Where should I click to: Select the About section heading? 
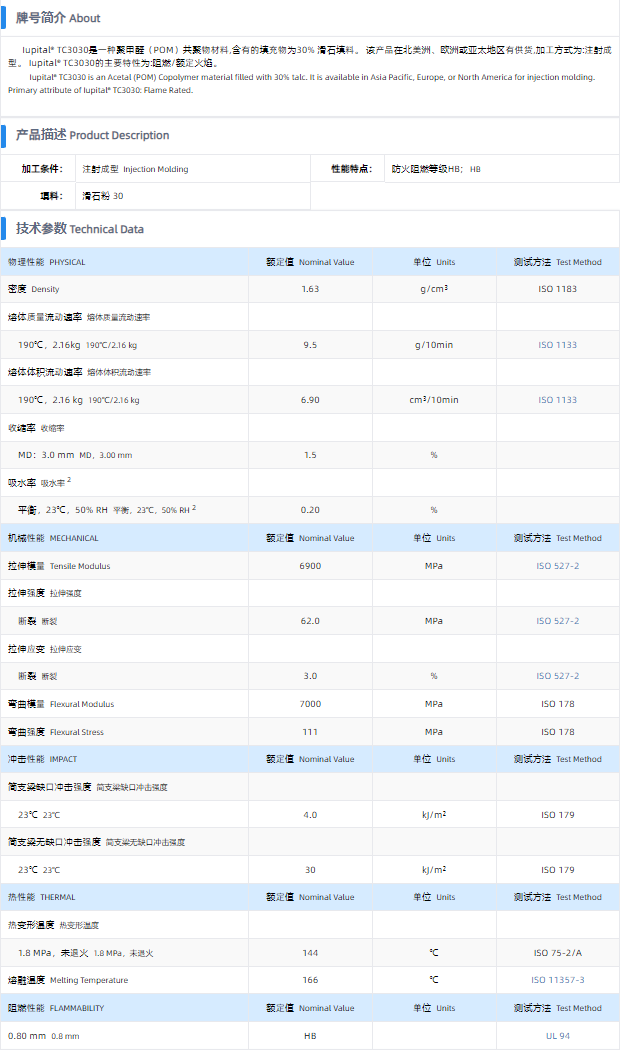(58, 18)
